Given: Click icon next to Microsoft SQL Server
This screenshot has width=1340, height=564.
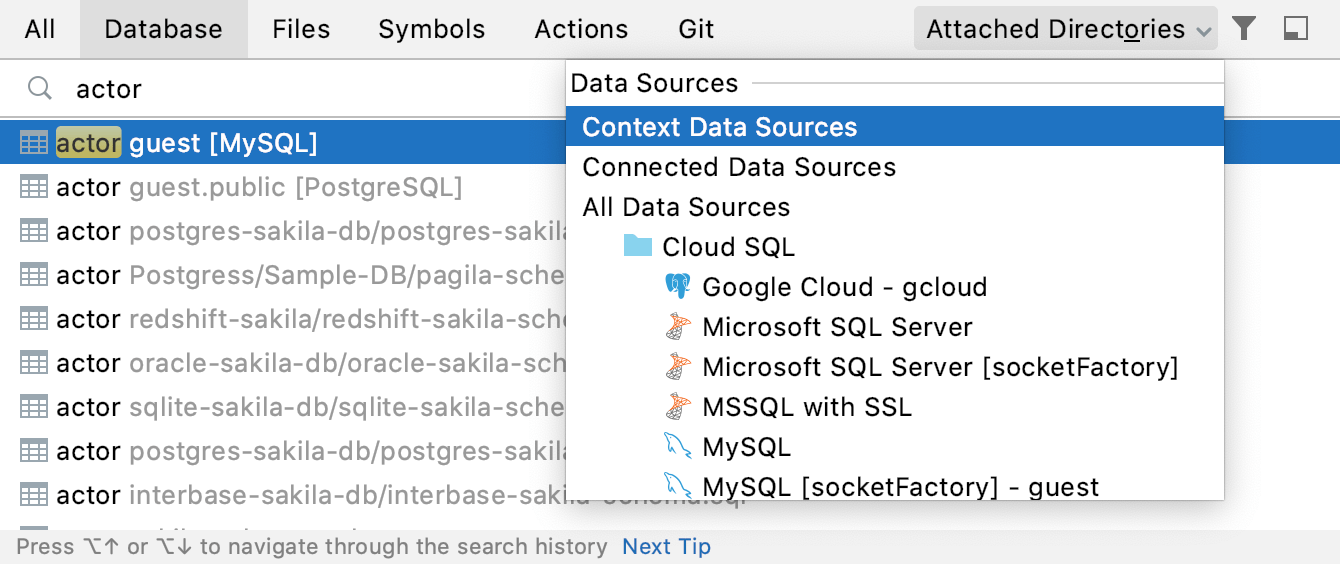Looking at the screenshot, I should pos(678,327).
